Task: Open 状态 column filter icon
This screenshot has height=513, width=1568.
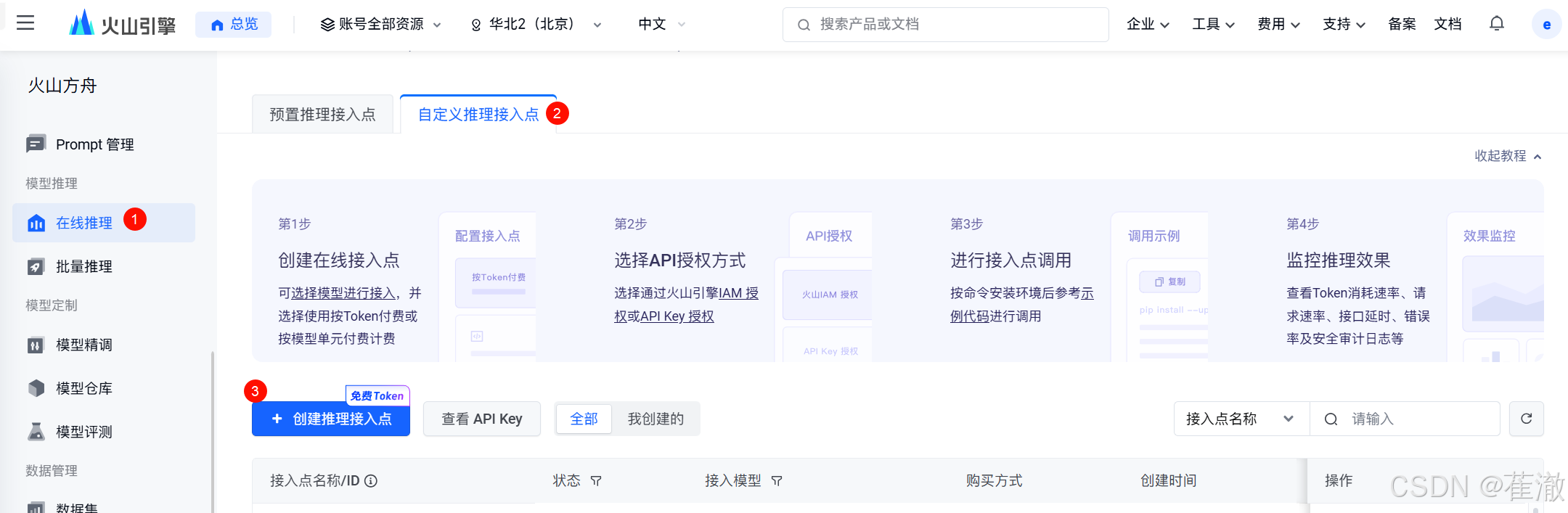Action: tap(596, 481)
